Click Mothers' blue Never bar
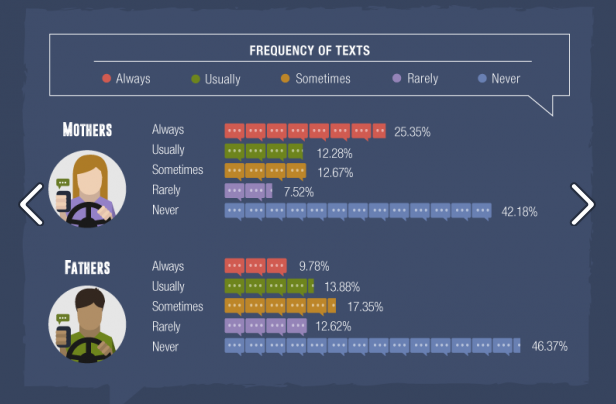 358,211
